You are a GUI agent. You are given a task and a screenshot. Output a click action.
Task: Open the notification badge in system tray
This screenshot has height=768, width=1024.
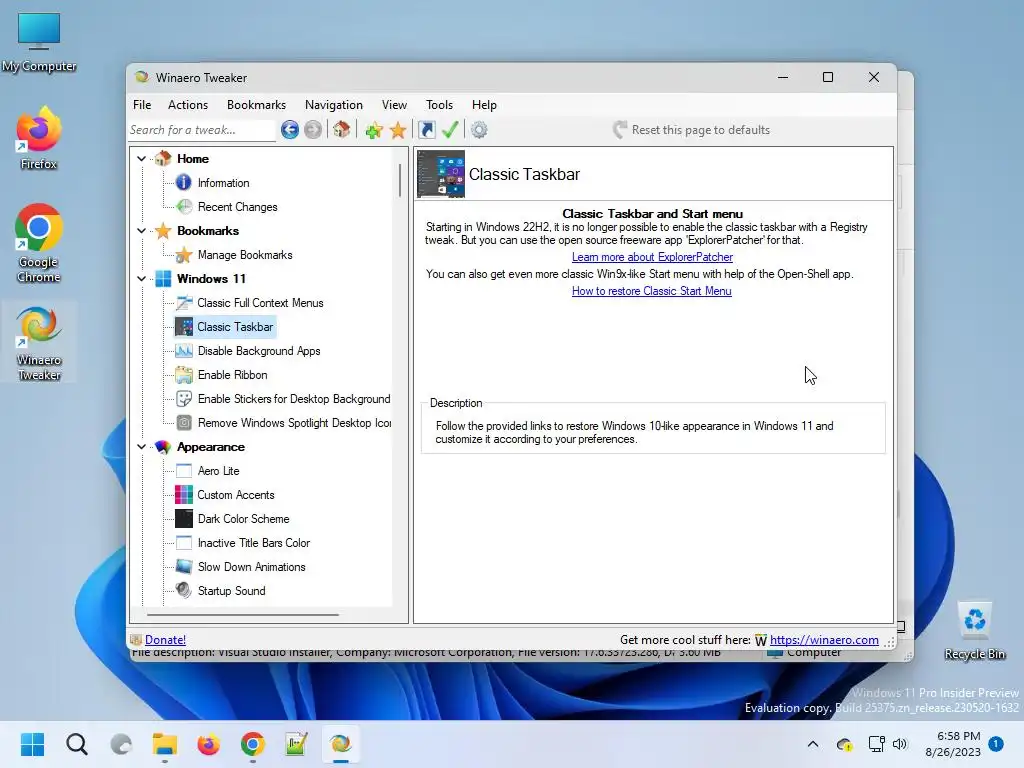point(996,744)
